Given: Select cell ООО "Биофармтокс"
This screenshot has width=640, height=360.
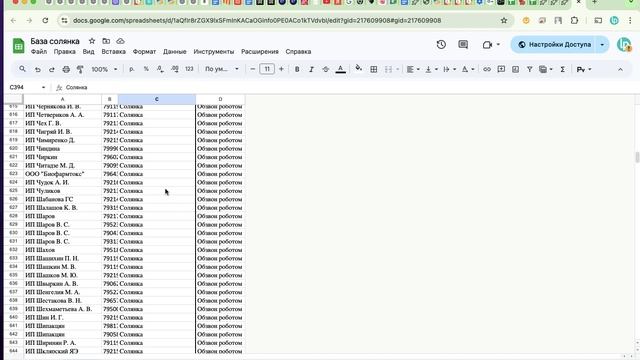Looking at the screenshot, I should coord(62,174).
